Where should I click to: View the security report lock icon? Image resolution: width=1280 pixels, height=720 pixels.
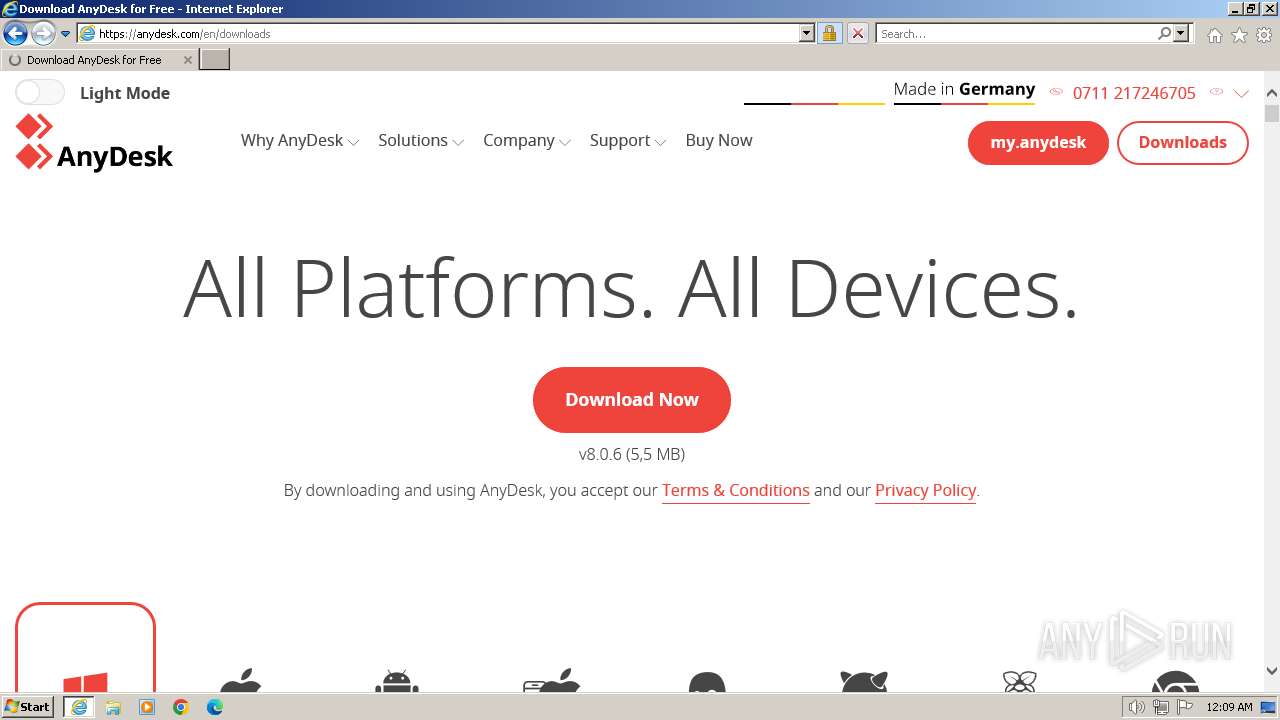point(829,34)
